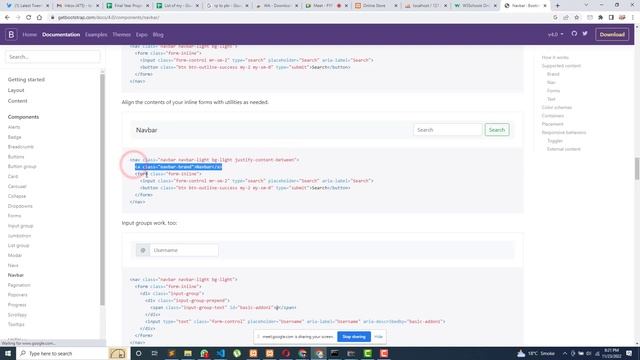Open the notification center icon
Screen dimensions: 640x360
[629, 353]
